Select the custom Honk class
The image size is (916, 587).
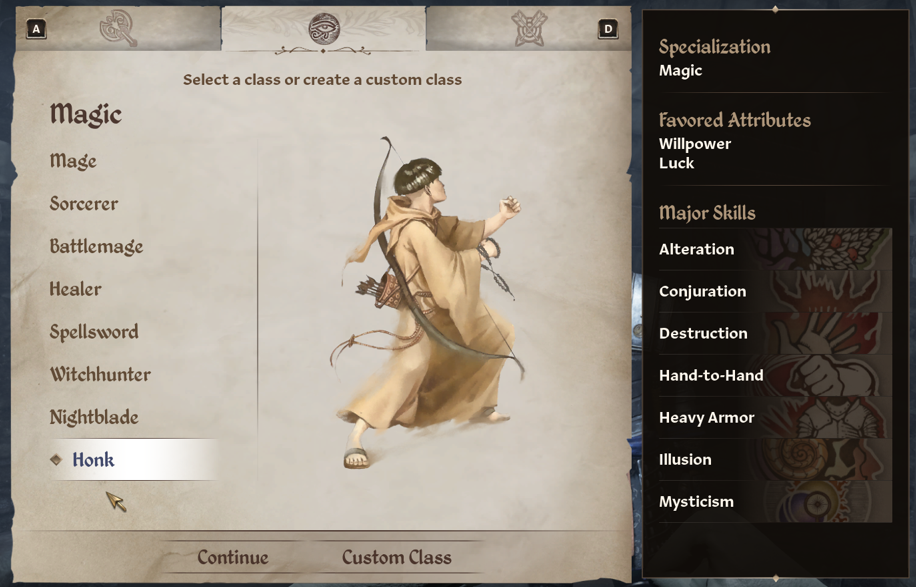point(133,460)
